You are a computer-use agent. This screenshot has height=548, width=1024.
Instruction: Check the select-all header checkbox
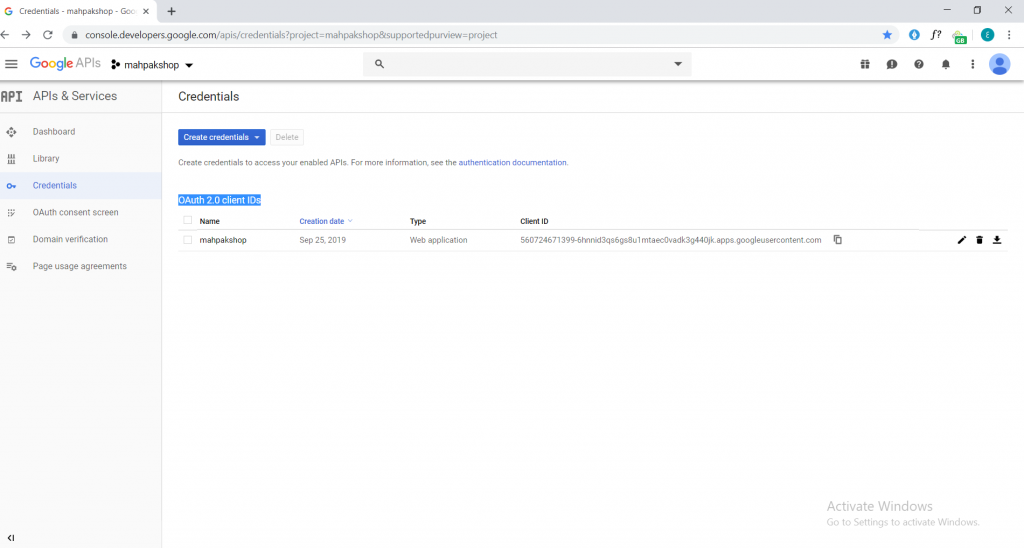(187, 220)
